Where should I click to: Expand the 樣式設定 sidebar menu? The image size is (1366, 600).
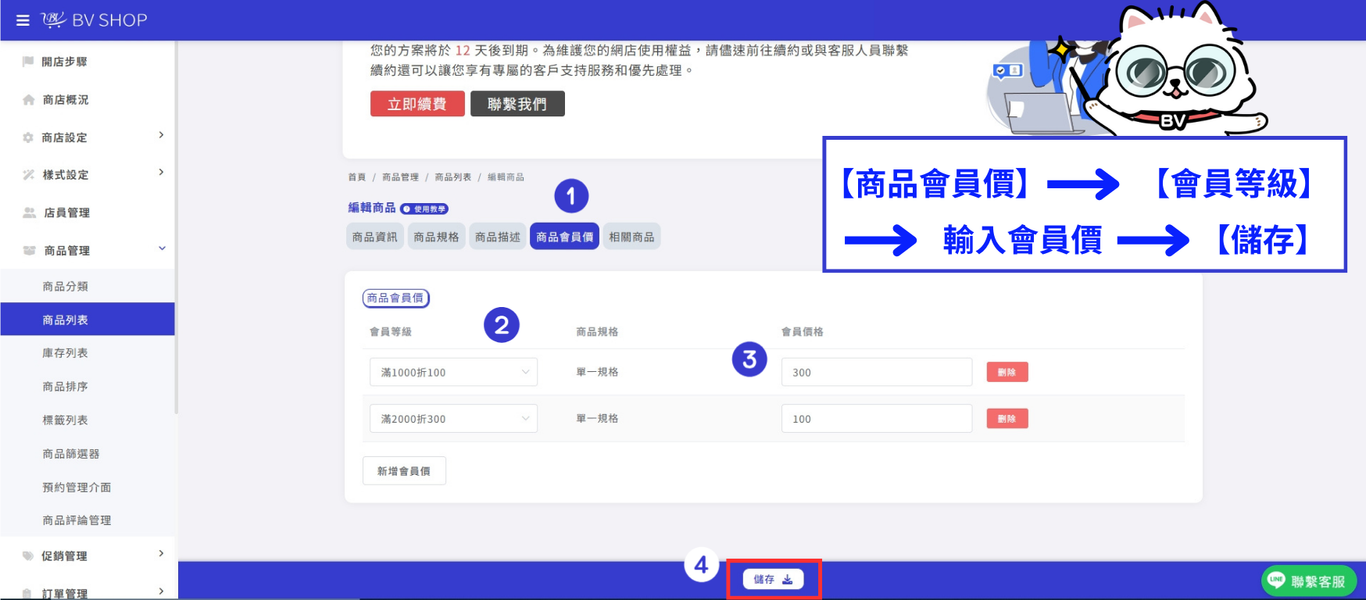click(161, 173)
